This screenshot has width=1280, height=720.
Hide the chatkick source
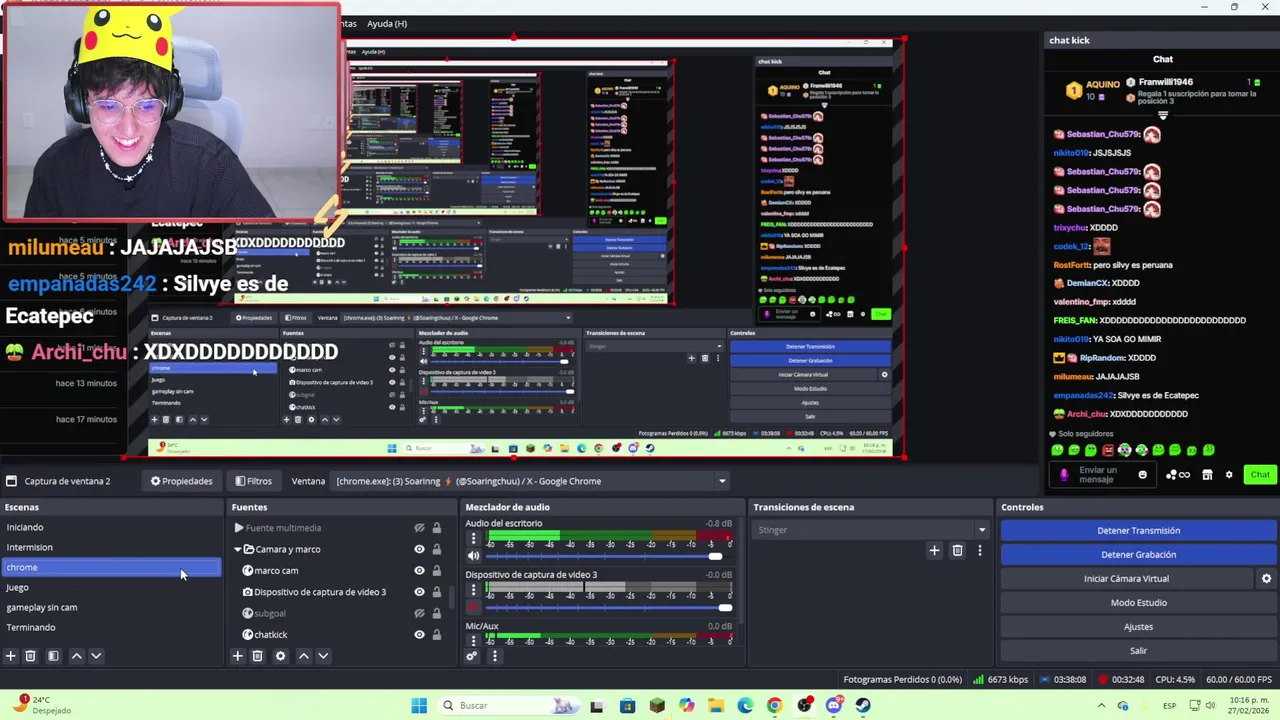419,635
